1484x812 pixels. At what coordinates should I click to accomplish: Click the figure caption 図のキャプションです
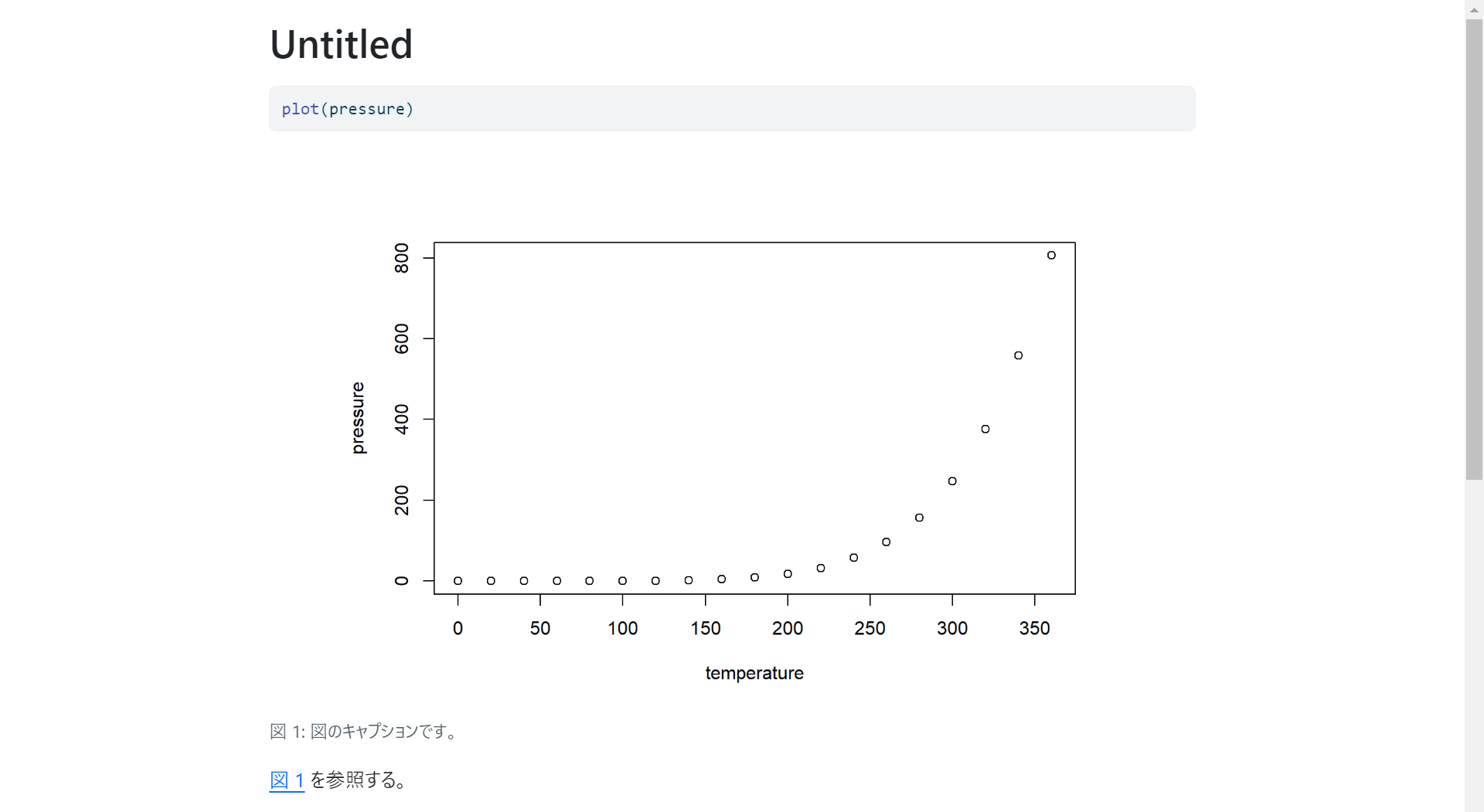384,731
